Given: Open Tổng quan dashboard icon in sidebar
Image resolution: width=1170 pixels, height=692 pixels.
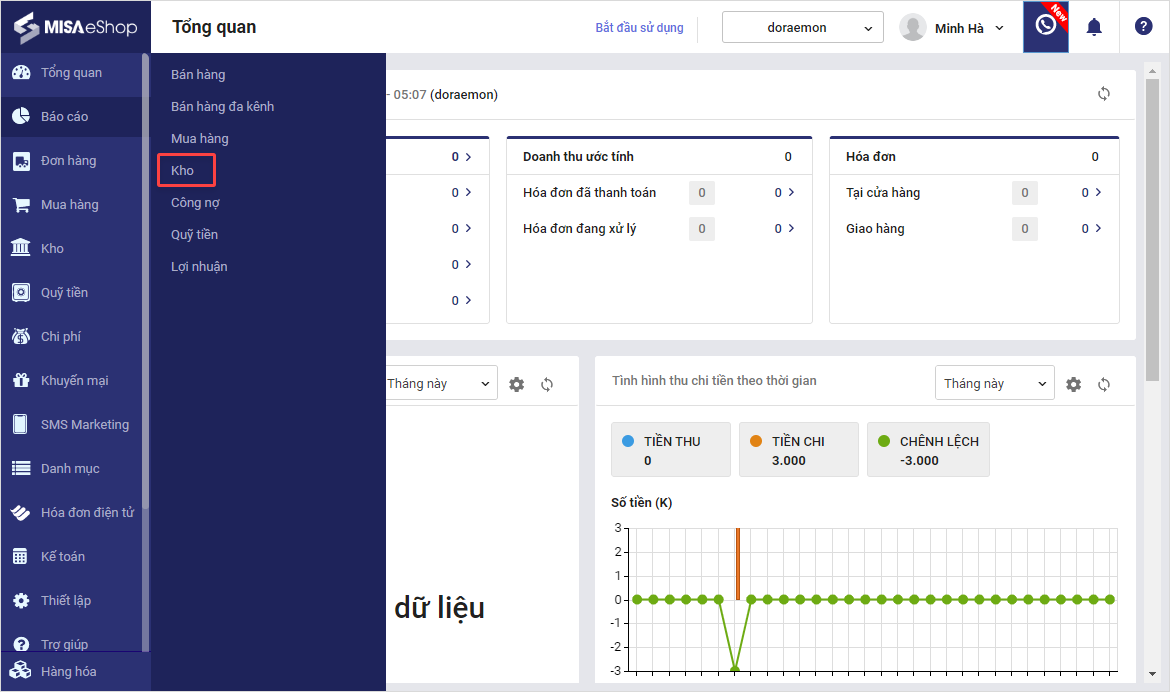Looking at the screenshot, I should 22,72.
